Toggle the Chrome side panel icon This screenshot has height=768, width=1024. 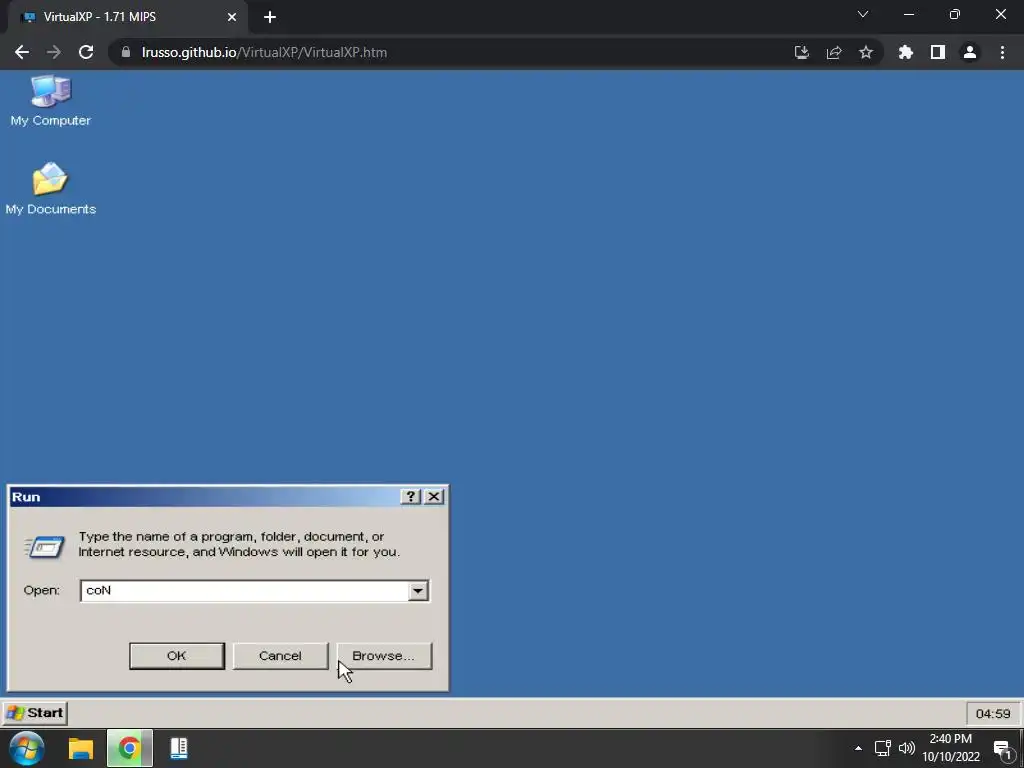[938, 52]
